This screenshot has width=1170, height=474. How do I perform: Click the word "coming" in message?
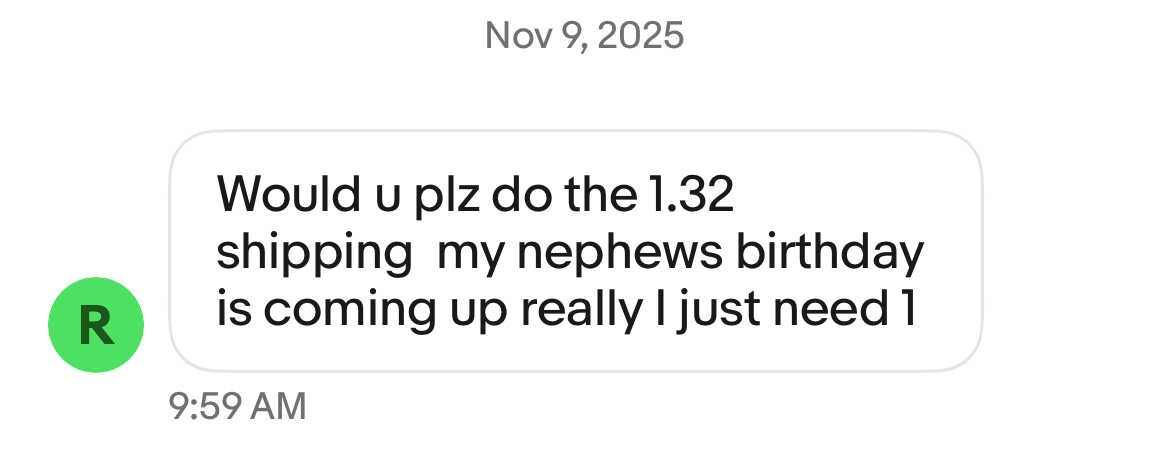click(349, 312)
